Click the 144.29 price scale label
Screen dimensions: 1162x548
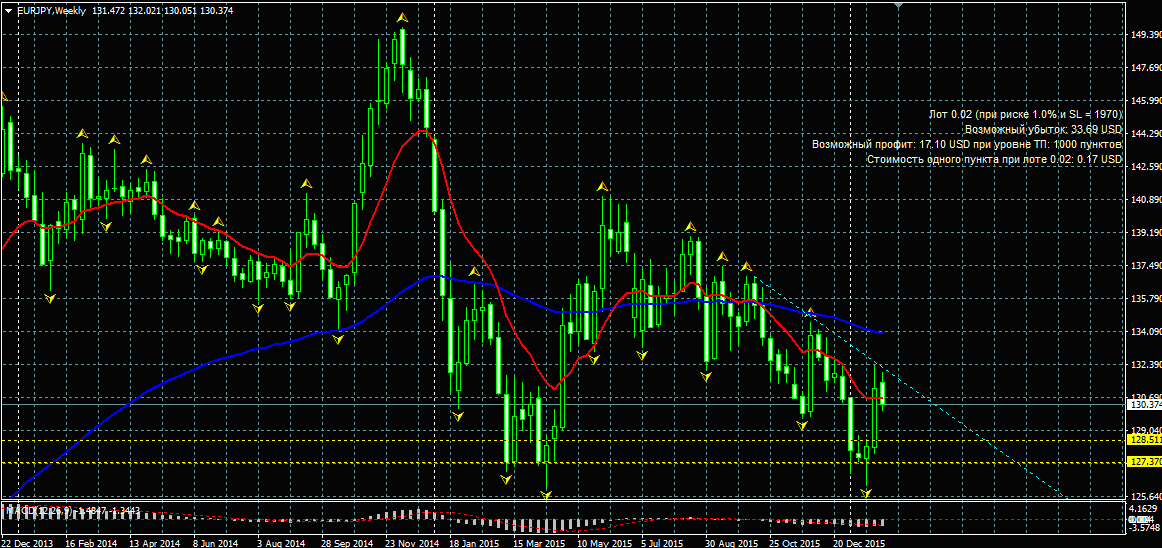(x=1146, y=133)
